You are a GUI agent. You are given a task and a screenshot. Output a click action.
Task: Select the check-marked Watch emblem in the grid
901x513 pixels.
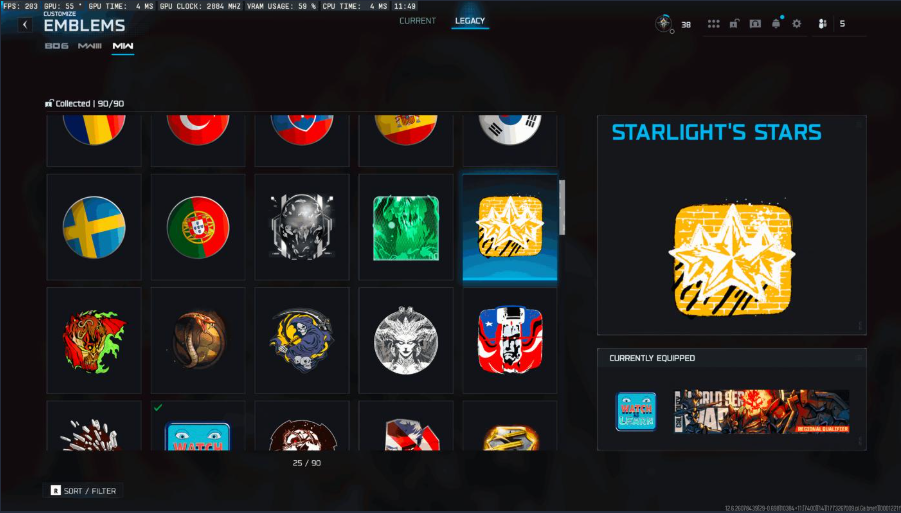[198, 426]
